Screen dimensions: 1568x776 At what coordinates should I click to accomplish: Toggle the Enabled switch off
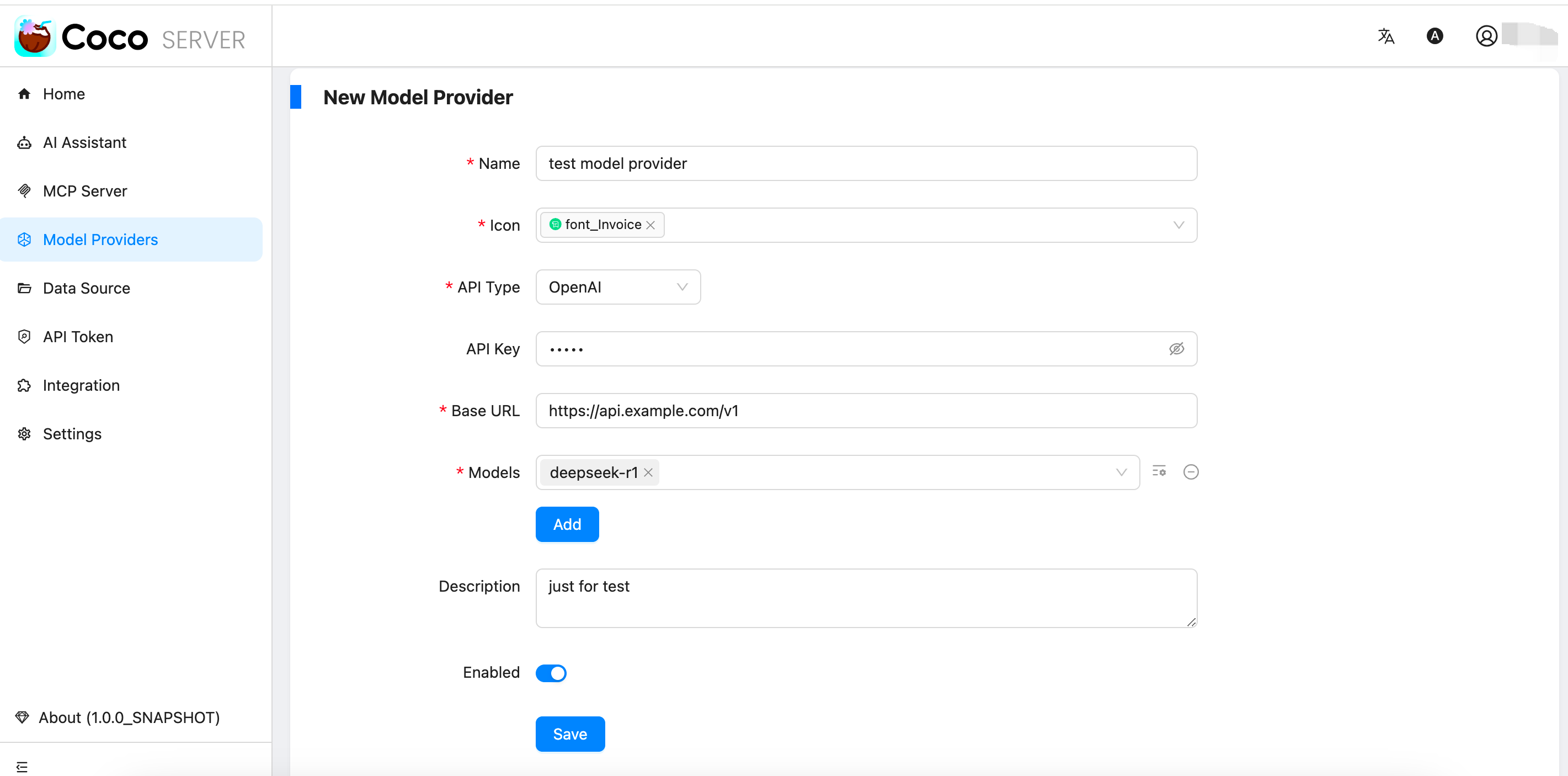tap(551, 673)
